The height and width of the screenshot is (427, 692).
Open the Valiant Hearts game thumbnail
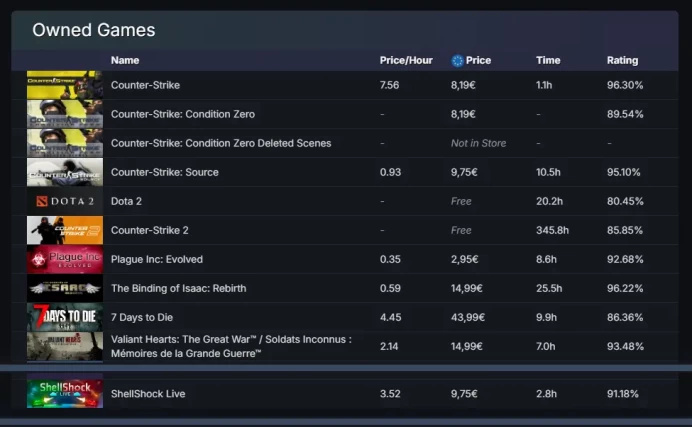(65, 347)
